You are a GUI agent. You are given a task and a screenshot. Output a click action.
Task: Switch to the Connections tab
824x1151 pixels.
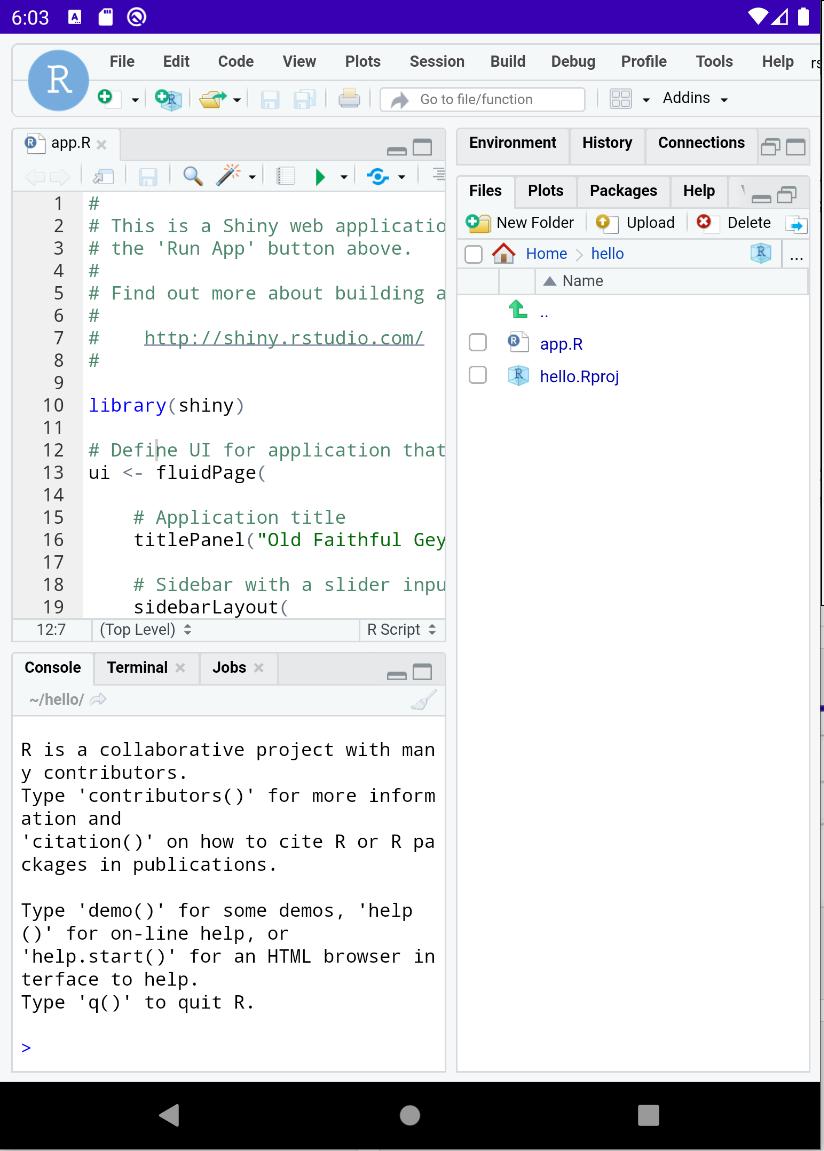(x=701, y=142)
